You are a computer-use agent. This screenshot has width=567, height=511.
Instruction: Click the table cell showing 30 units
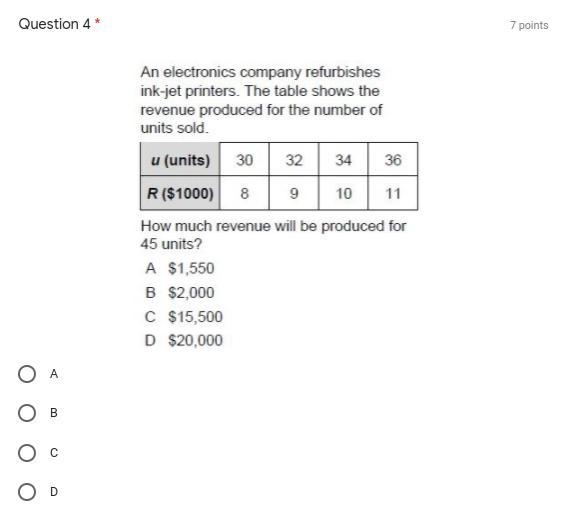pyautogui.click(x=244, y=159)
